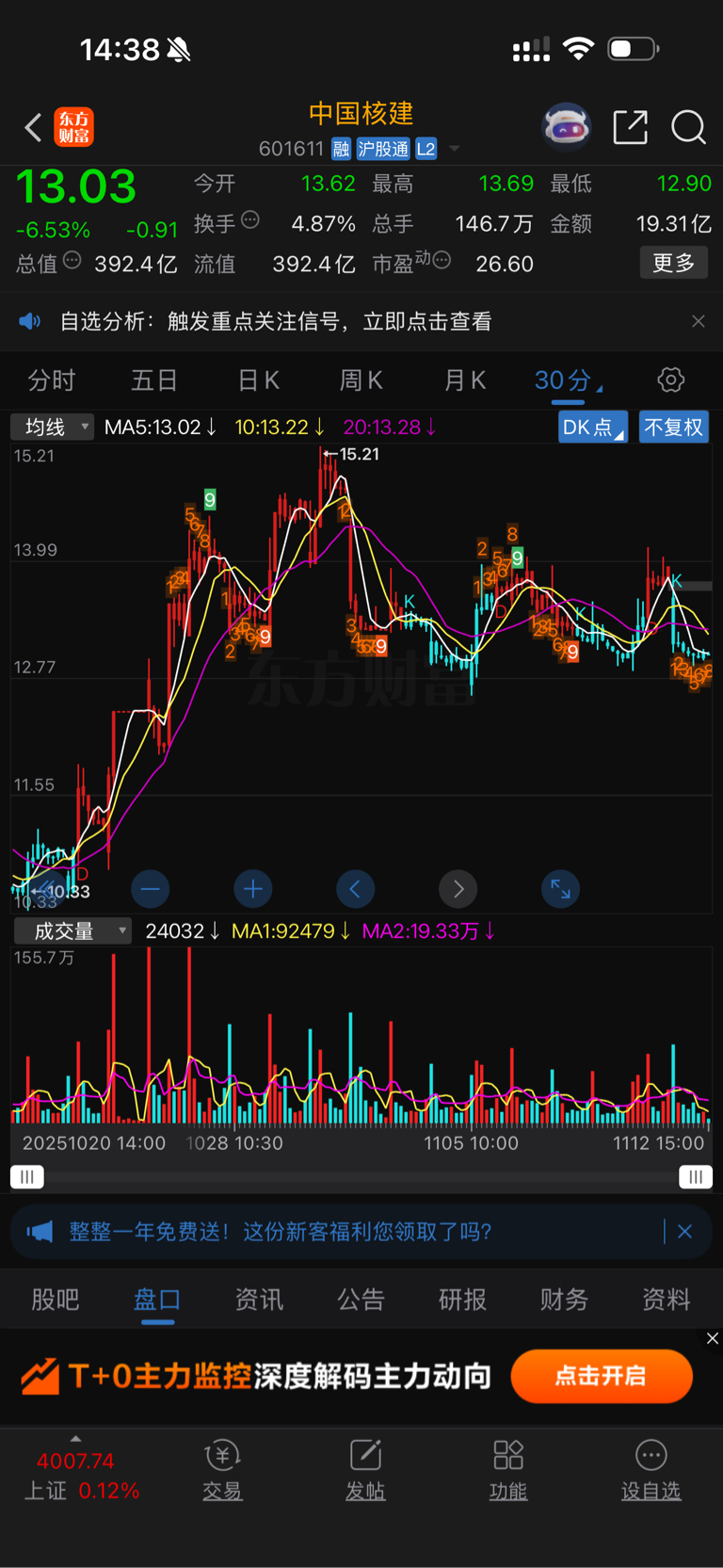Switch to 公告 tab
The image size is (723, 1568).
coord(361,1300)
